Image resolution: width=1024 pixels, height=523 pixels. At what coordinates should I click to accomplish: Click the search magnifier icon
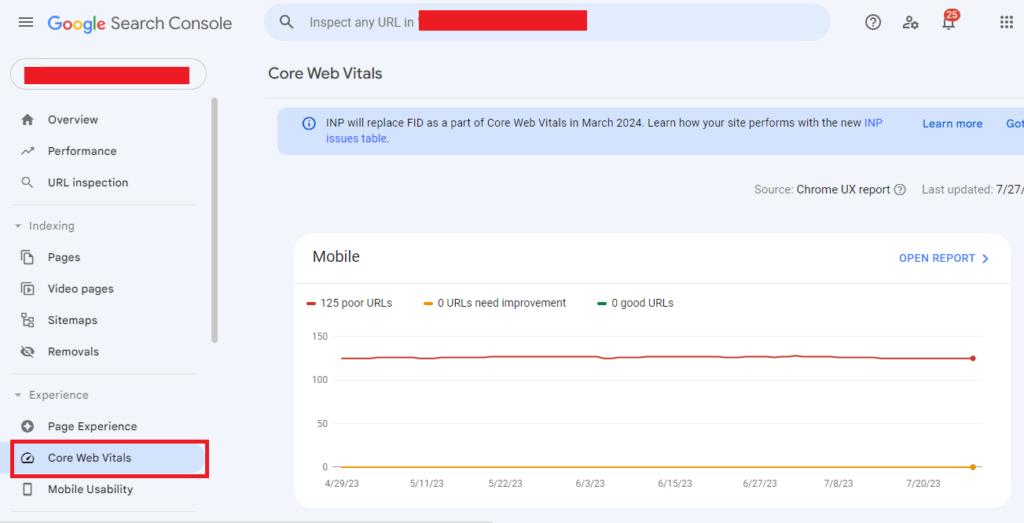click(286, 22)
